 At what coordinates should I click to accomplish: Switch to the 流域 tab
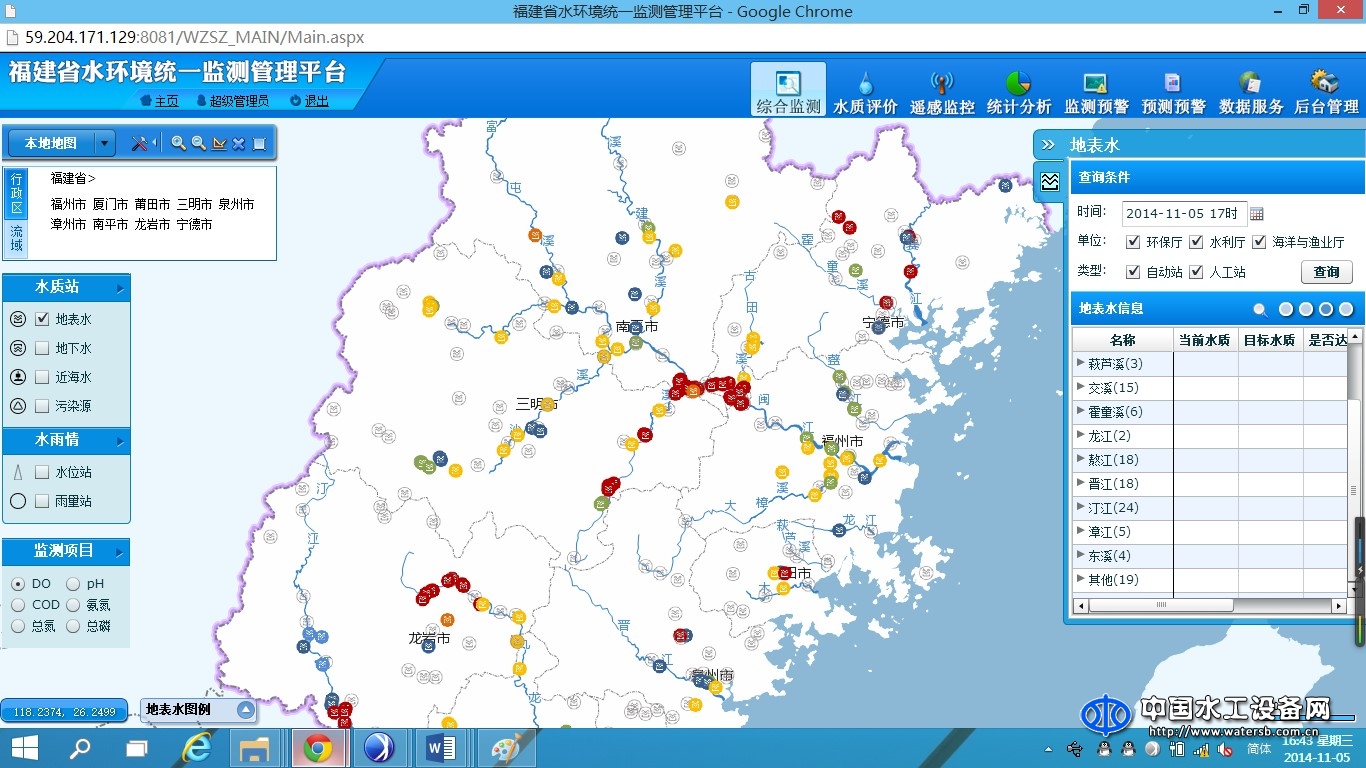tap(16, 237)
